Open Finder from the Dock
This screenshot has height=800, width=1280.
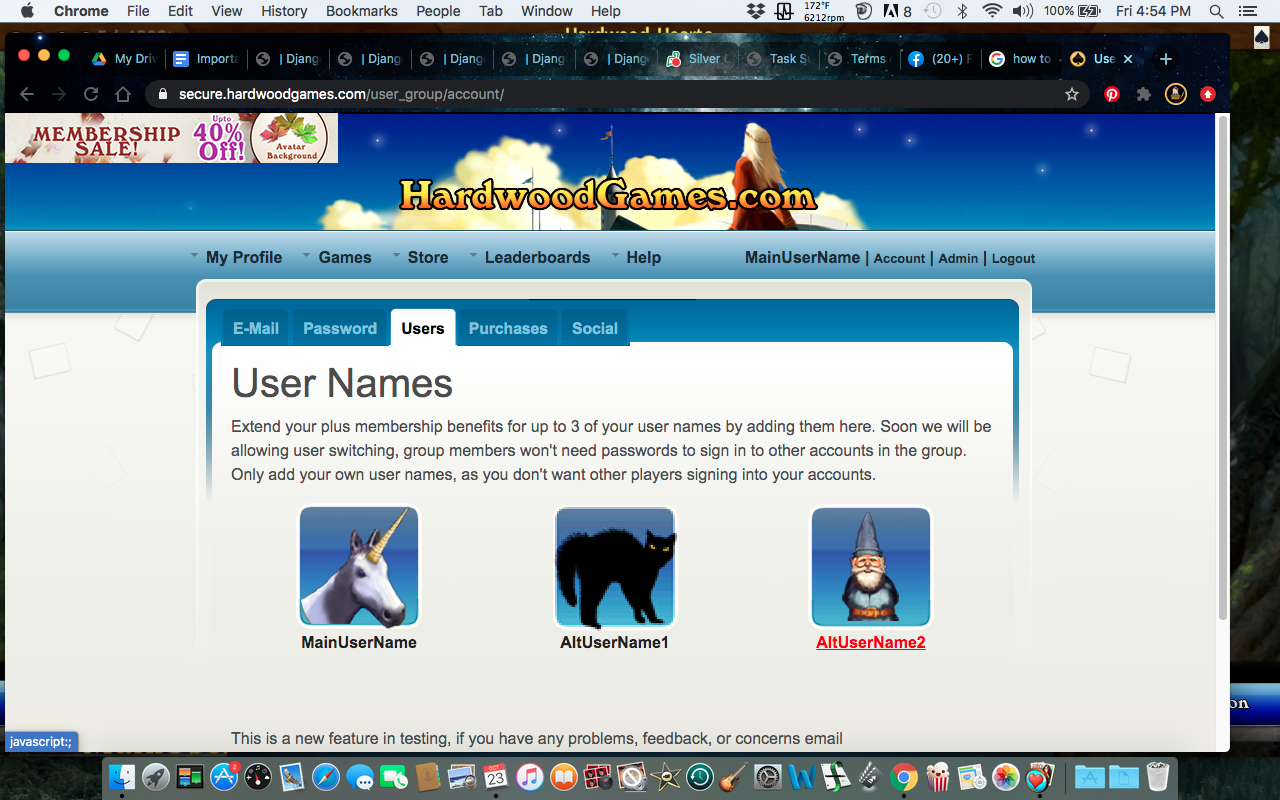(x=122, y=777)
